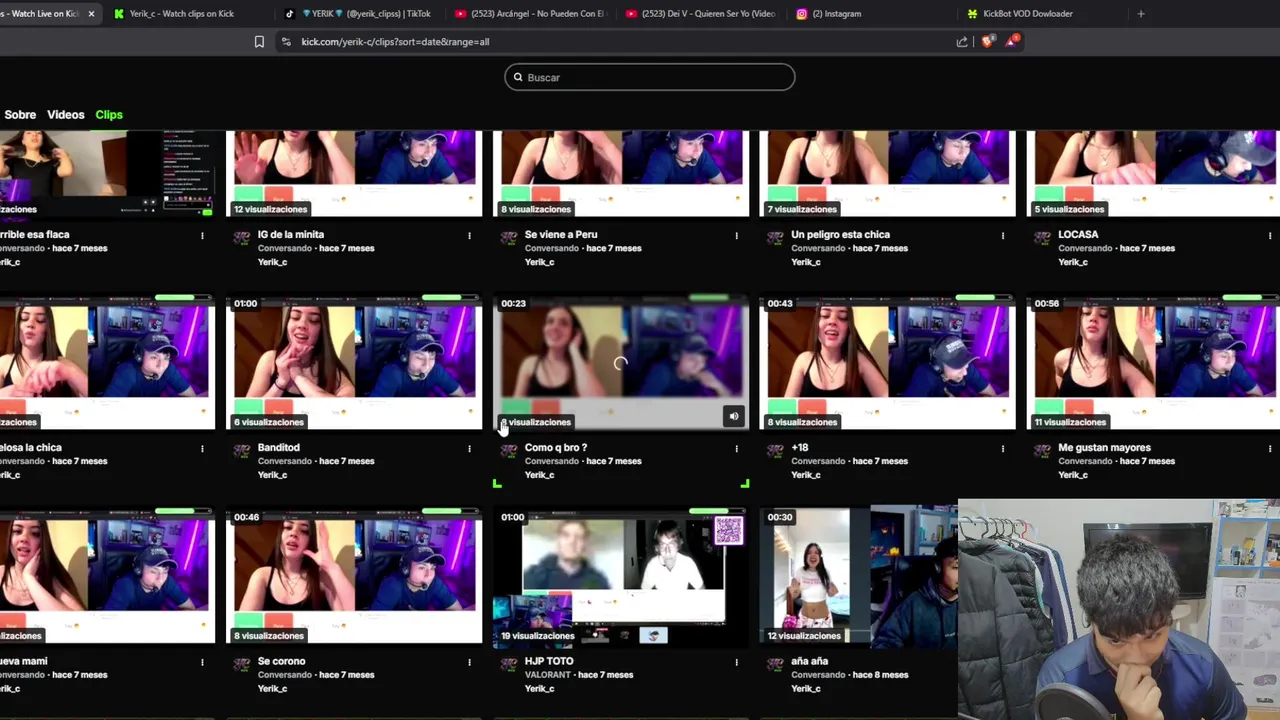1280x720 pixels.
Task: Click channel avatar beside 'Banditod'
Action: point(242,451)
